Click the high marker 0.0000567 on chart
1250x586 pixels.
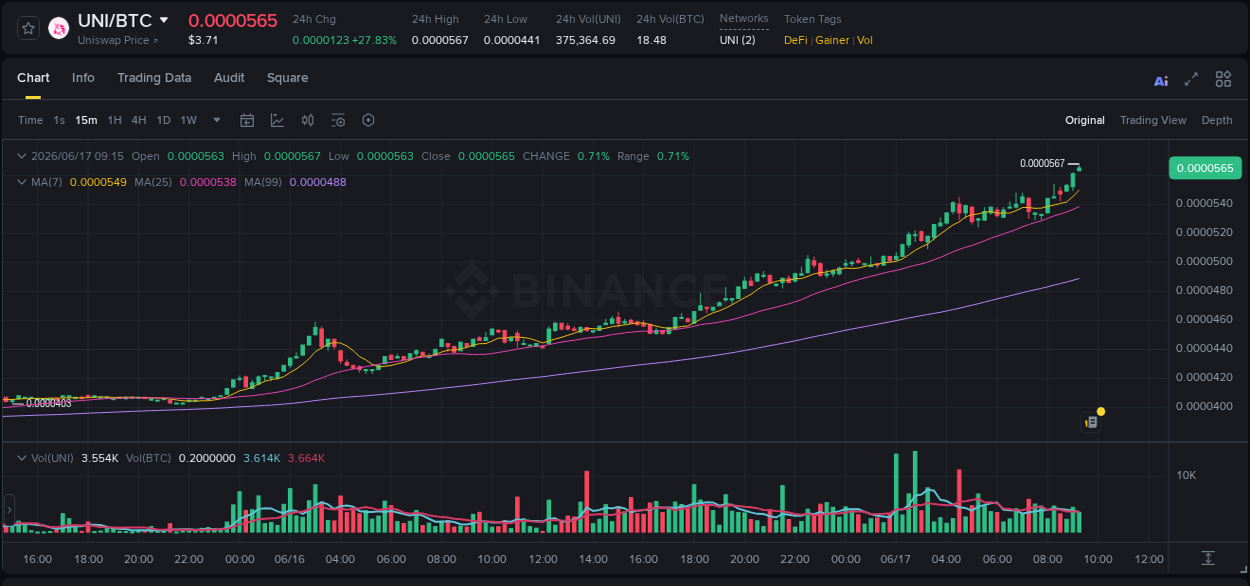(x=1042, y=163)
